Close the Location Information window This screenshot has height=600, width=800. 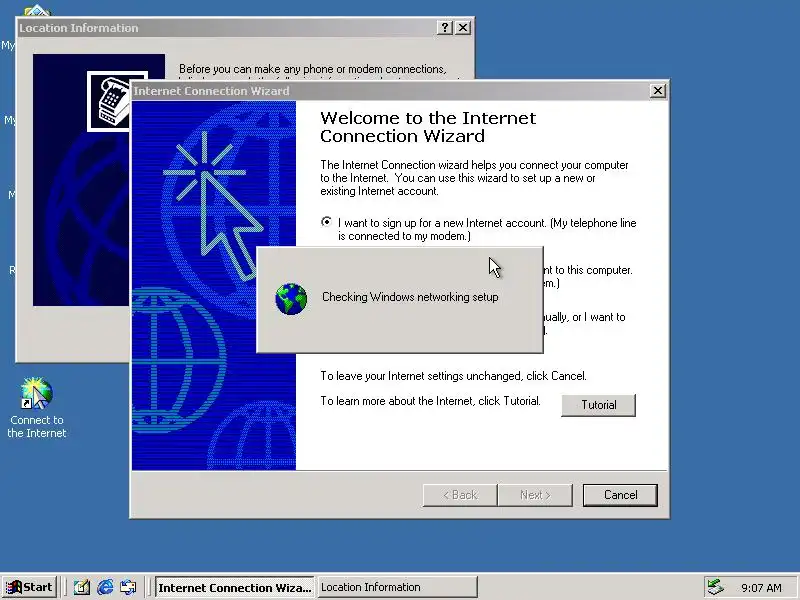pyautogui.click(x=462, y=28)
